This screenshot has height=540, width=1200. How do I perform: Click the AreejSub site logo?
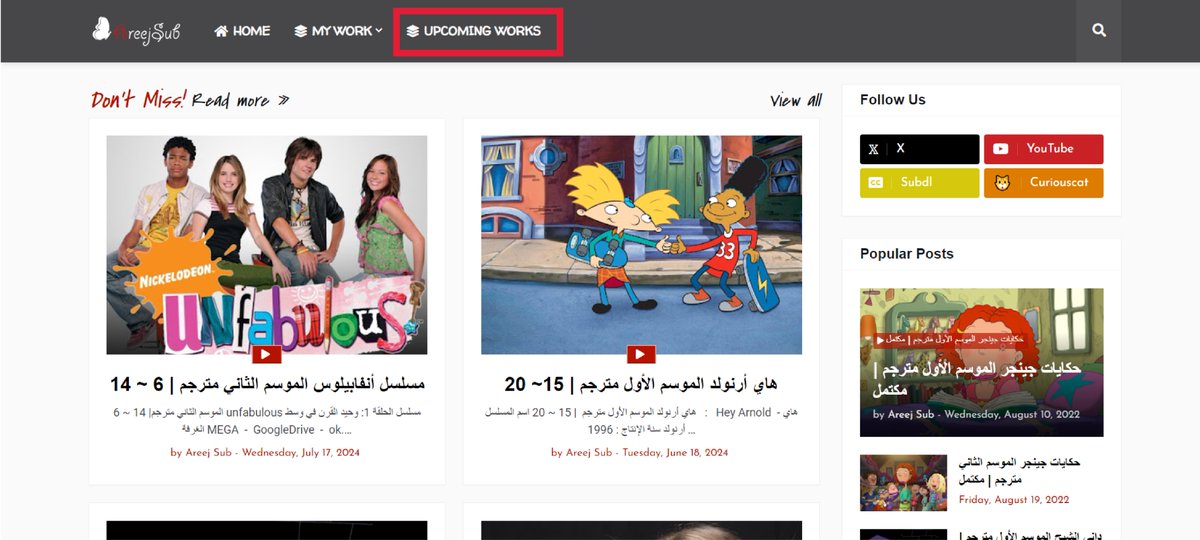pyautogui.click(x=135, y=31)
